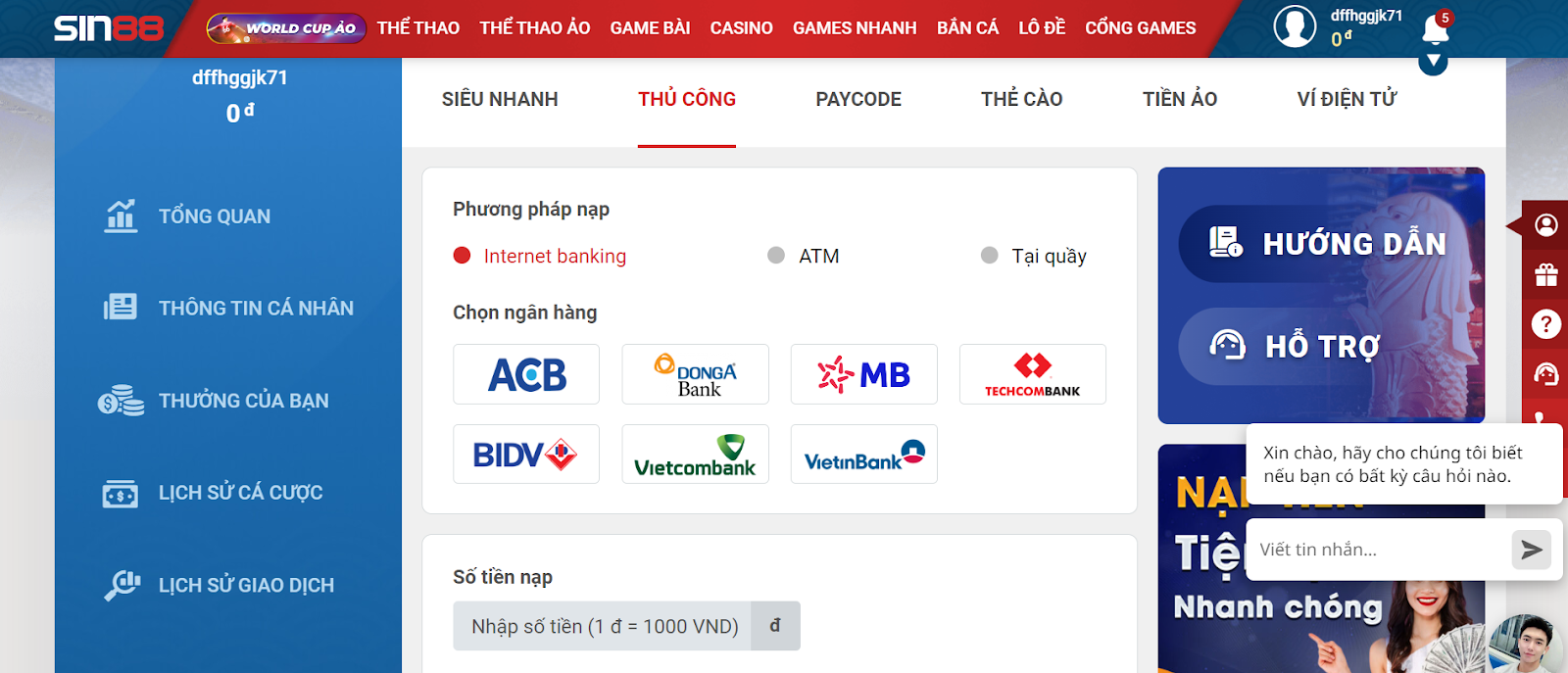This screenshot has height=673, width=1568.
Task: Click the HỖ TRỢ support button
Action: tap(1296, 346)
